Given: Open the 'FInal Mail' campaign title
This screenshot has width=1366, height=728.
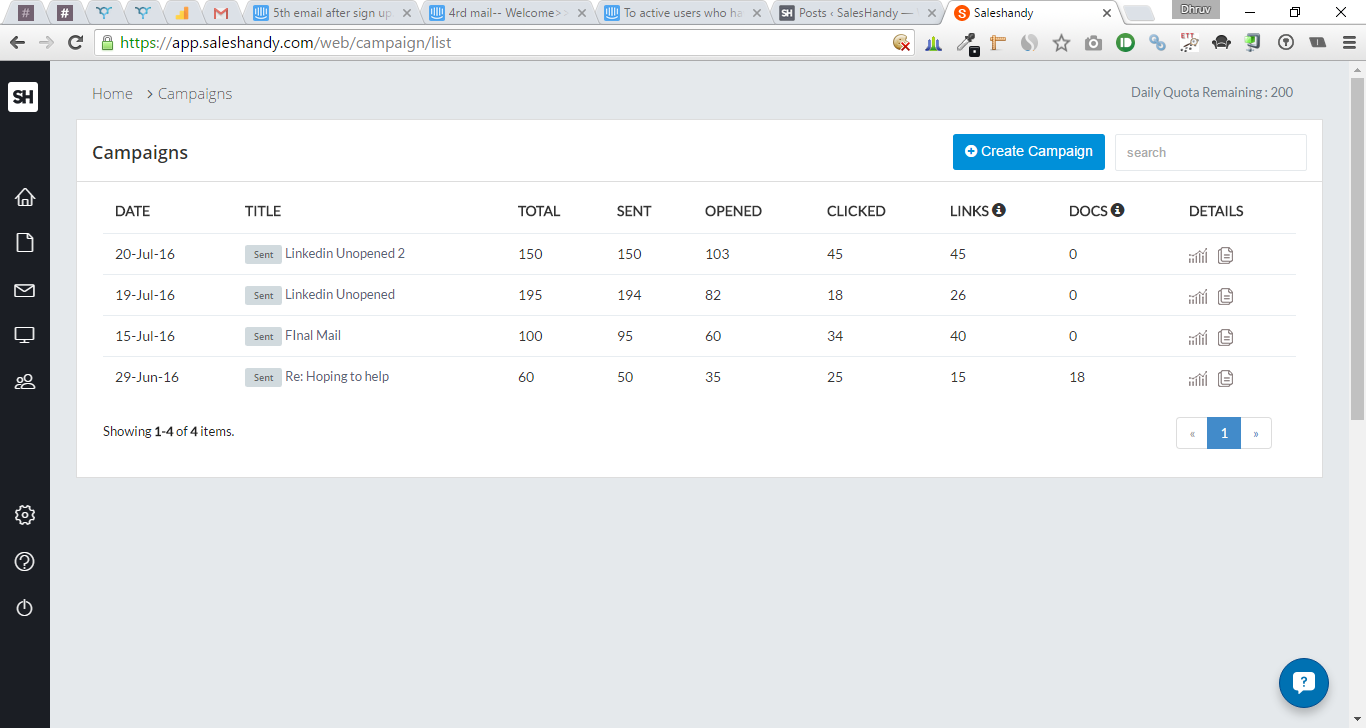Looking at the screenshot, I should pyautogui.click(x=313, y=335).
